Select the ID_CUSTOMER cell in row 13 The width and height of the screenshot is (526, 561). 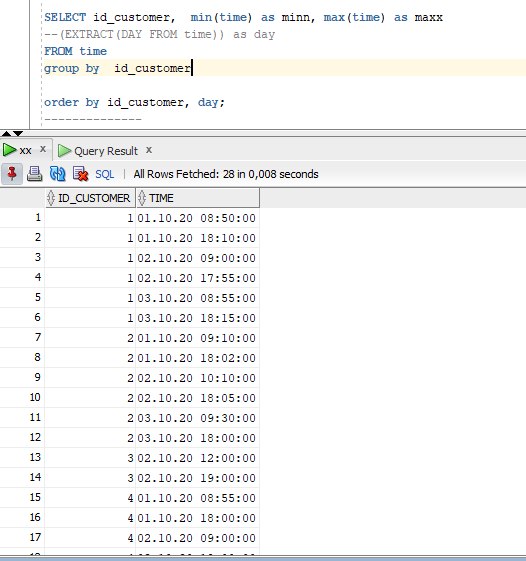(x=90, y=458)
